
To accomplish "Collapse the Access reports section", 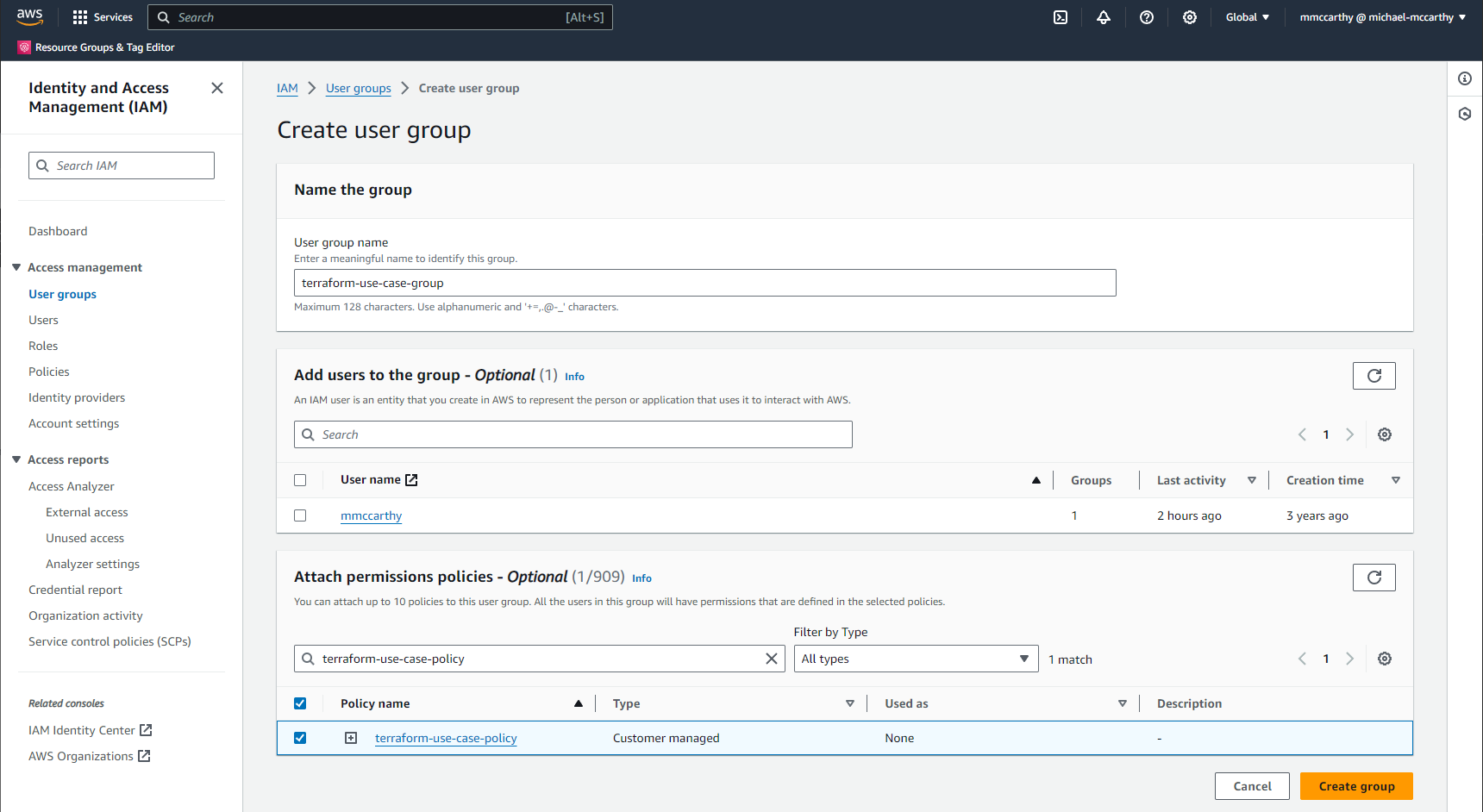I will 16,459.
